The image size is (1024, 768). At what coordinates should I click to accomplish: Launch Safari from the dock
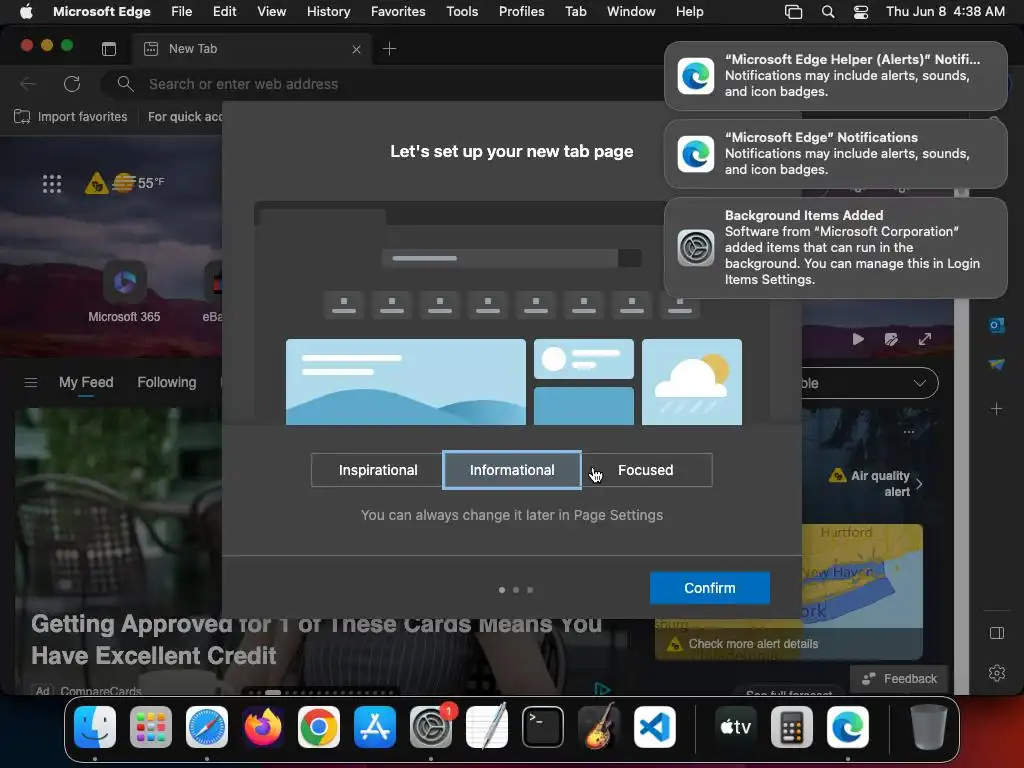(207, 727)
